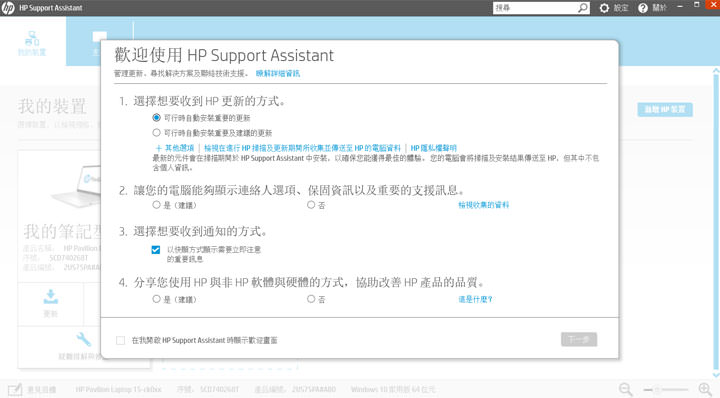720x398 pixels.
Task: Select automatic install of important and recommended updates
Action: [156, 132]
